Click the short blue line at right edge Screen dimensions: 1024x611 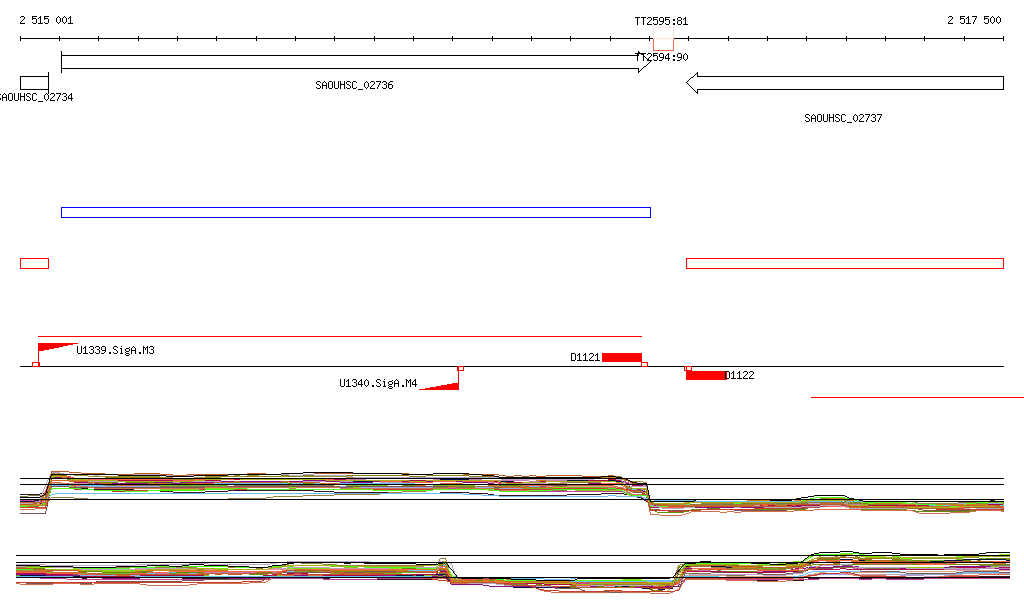916,397
